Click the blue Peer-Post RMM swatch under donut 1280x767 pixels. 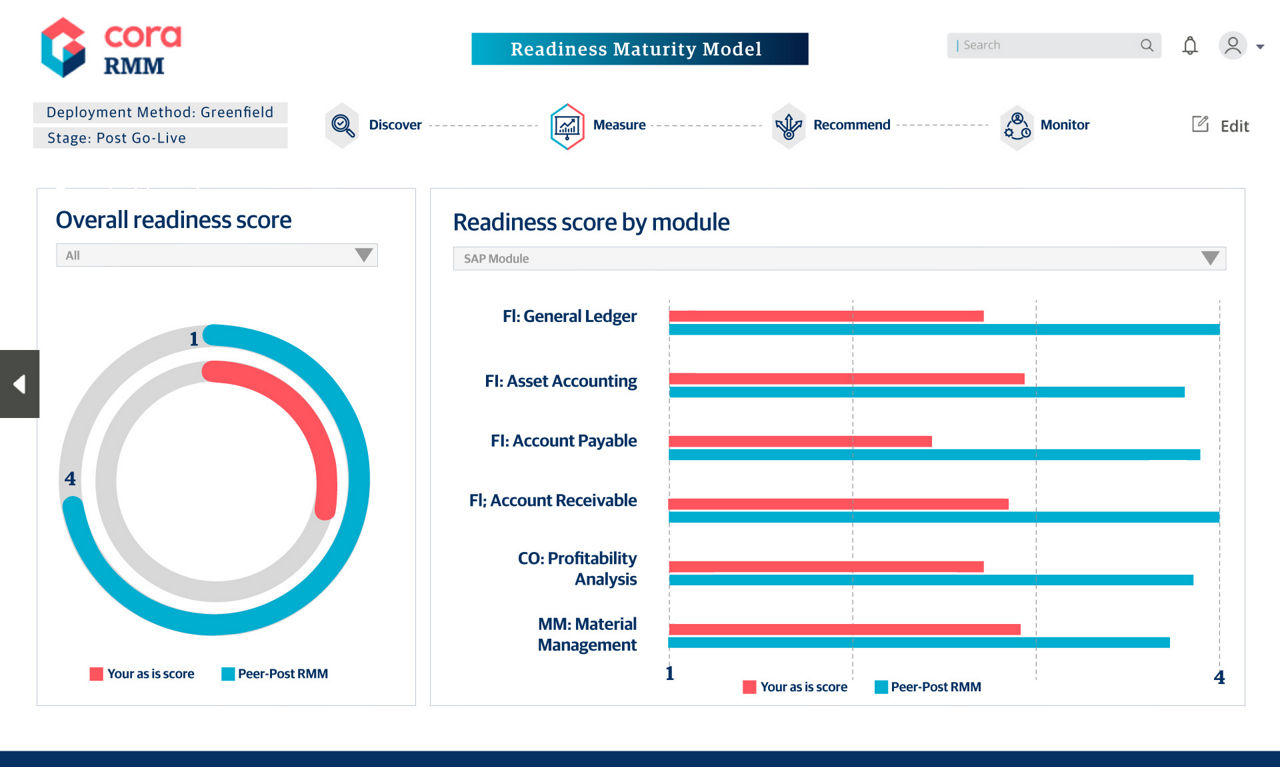pos(228,674)
